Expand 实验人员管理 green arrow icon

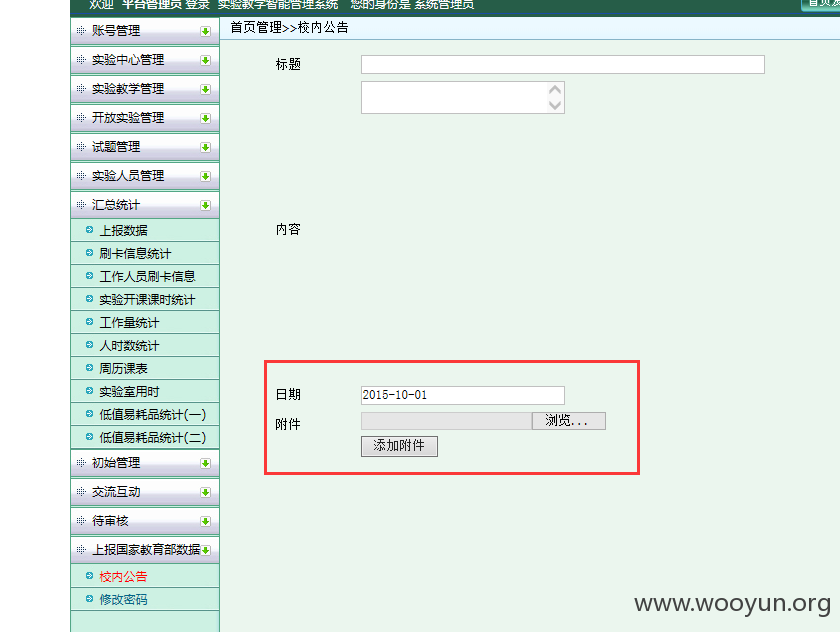205,176
